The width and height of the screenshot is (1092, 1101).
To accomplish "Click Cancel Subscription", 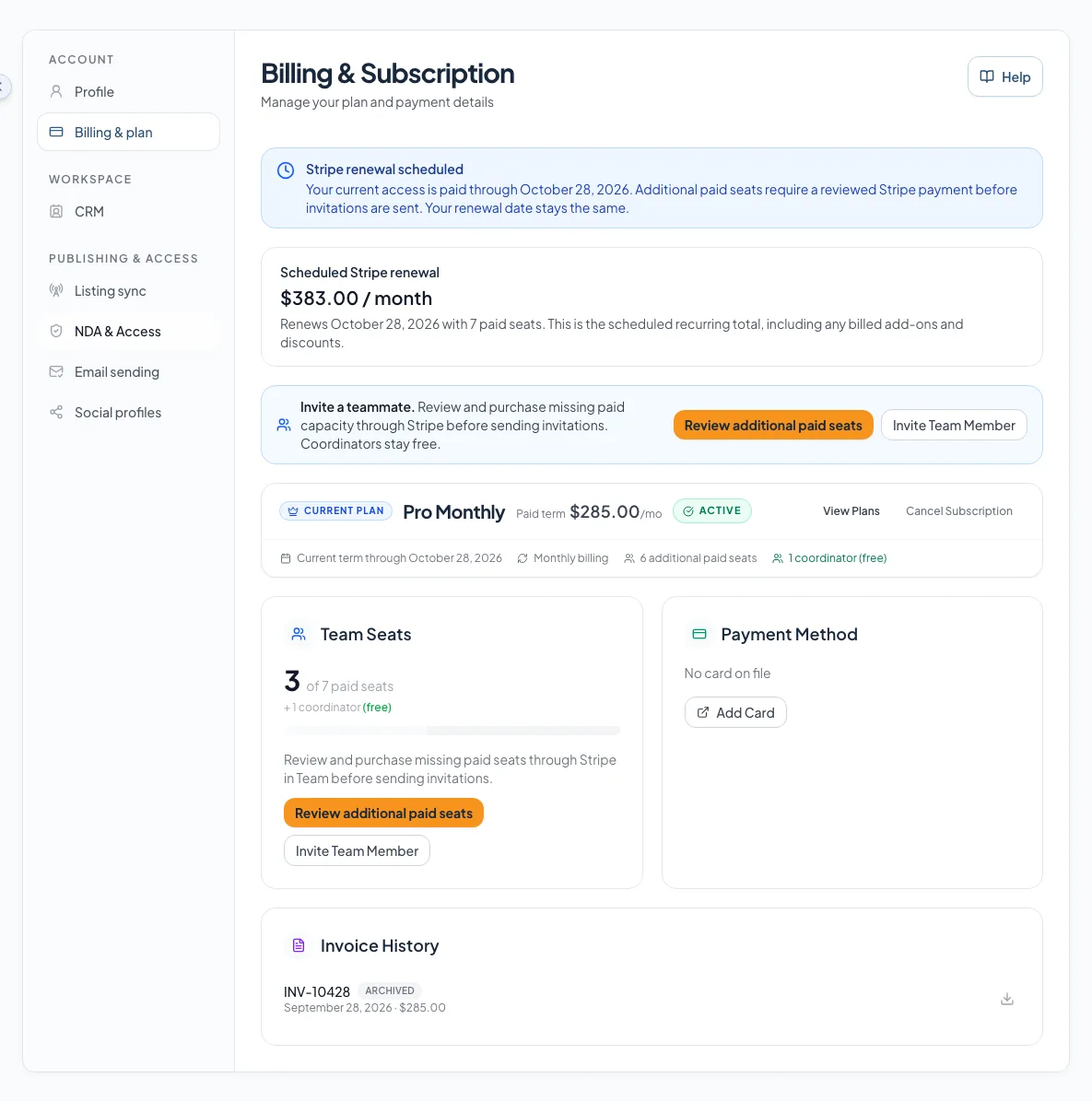I will [x=958, y=511].
